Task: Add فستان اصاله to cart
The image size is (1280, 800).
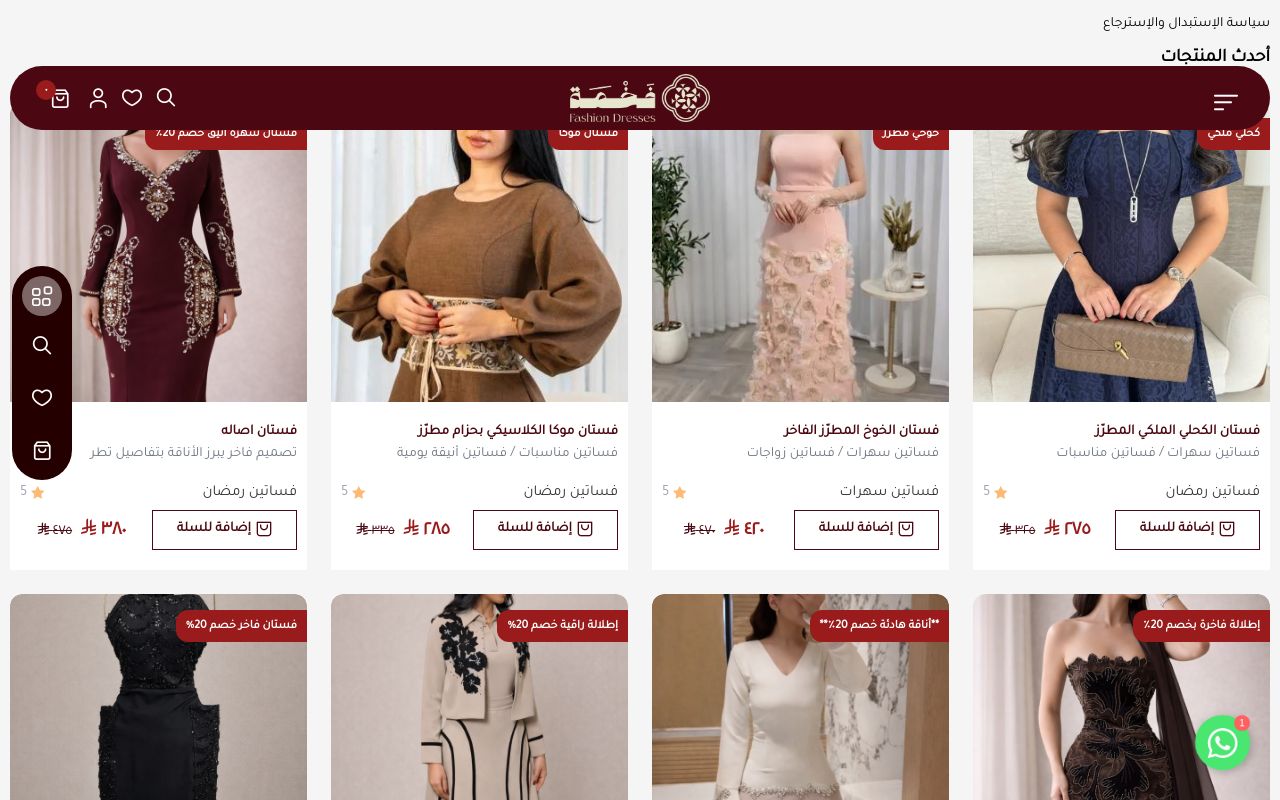Action: [x=224, y=529]
